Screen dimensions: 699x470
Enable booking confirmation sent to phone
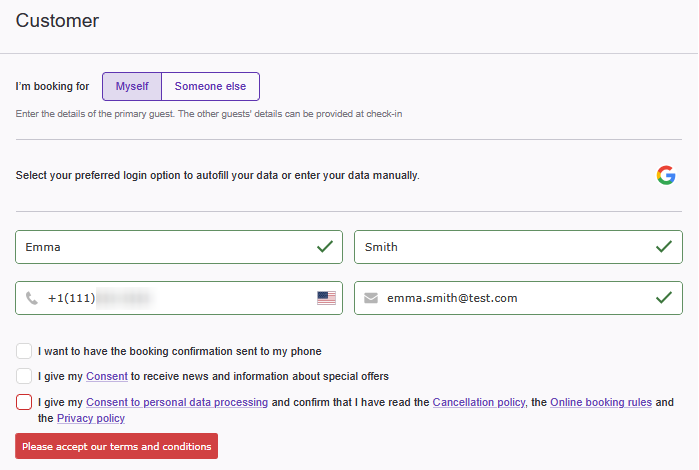click(23, 351)
